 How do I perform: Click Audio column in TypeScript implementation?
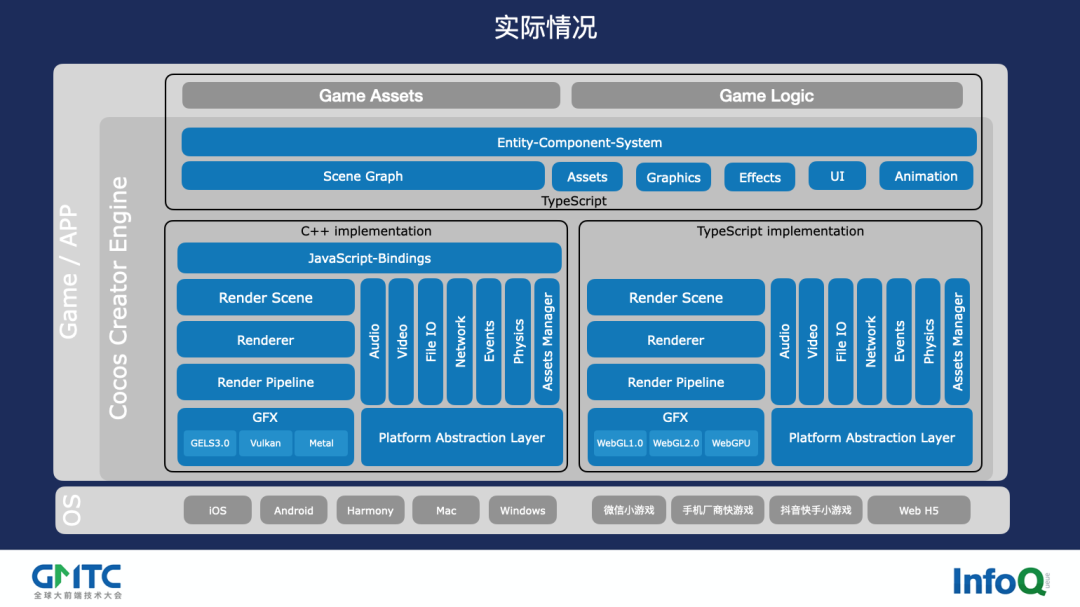coord(784,342)
